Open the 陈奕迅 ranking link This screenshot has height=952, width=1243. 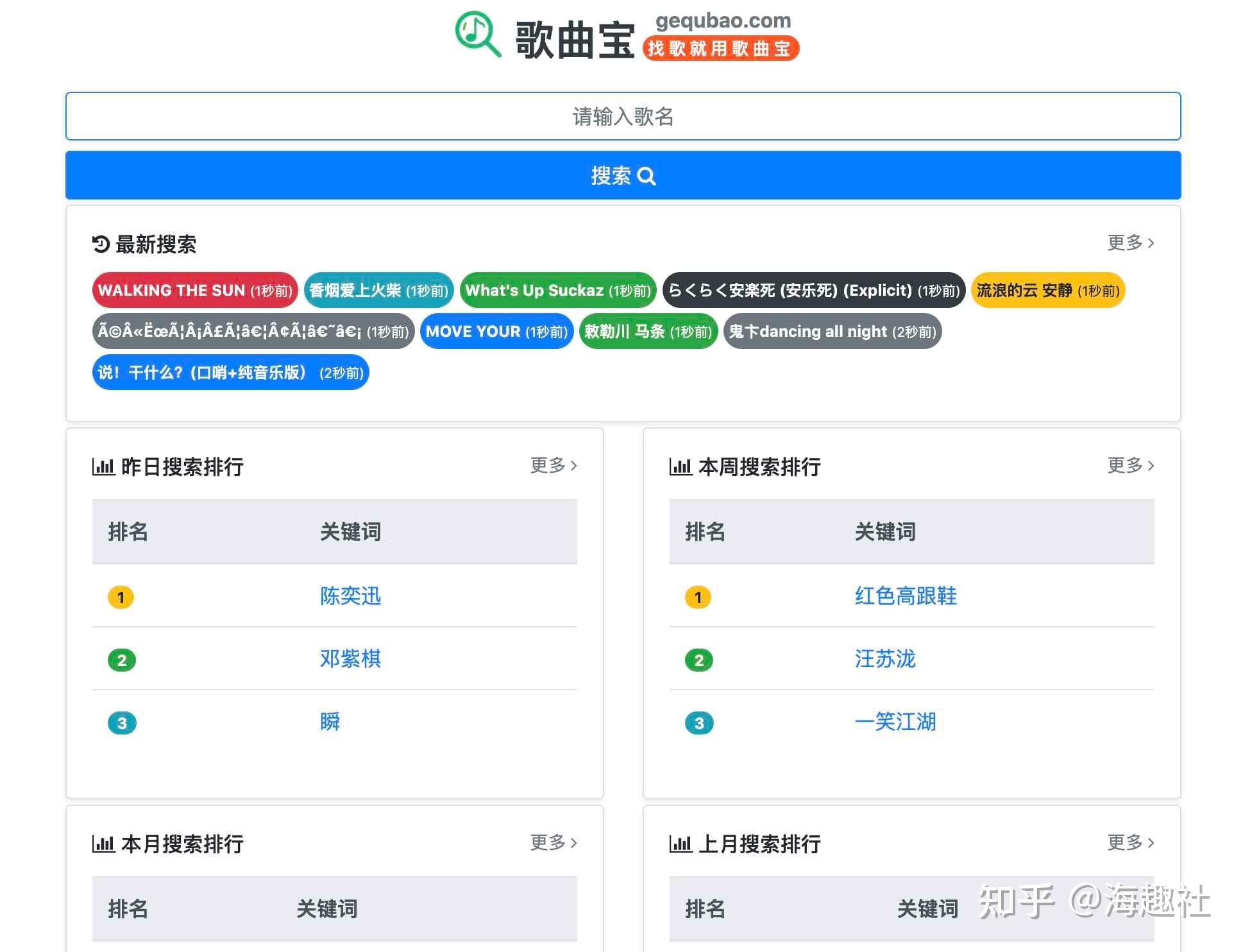coord(350,597)
